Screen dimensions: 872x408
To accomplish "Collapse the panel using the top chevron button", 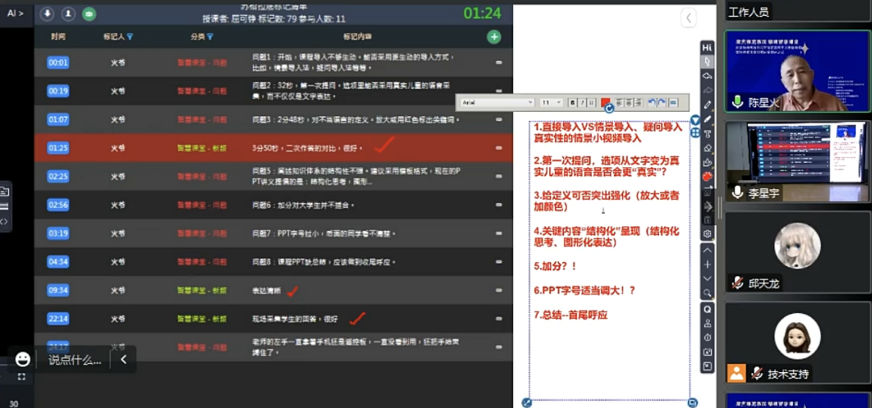I will coord(688,19).
